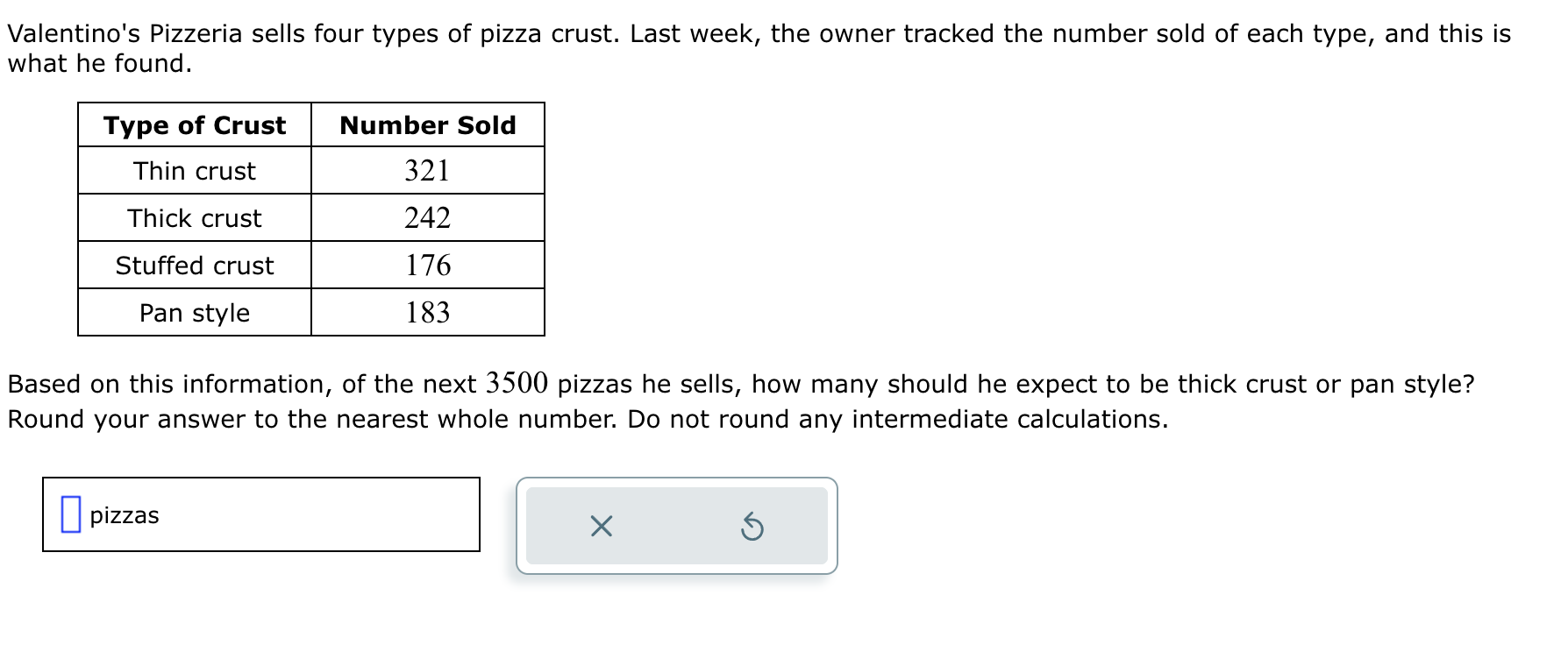Click the number 3500 in the question

(x=517, y=383)
